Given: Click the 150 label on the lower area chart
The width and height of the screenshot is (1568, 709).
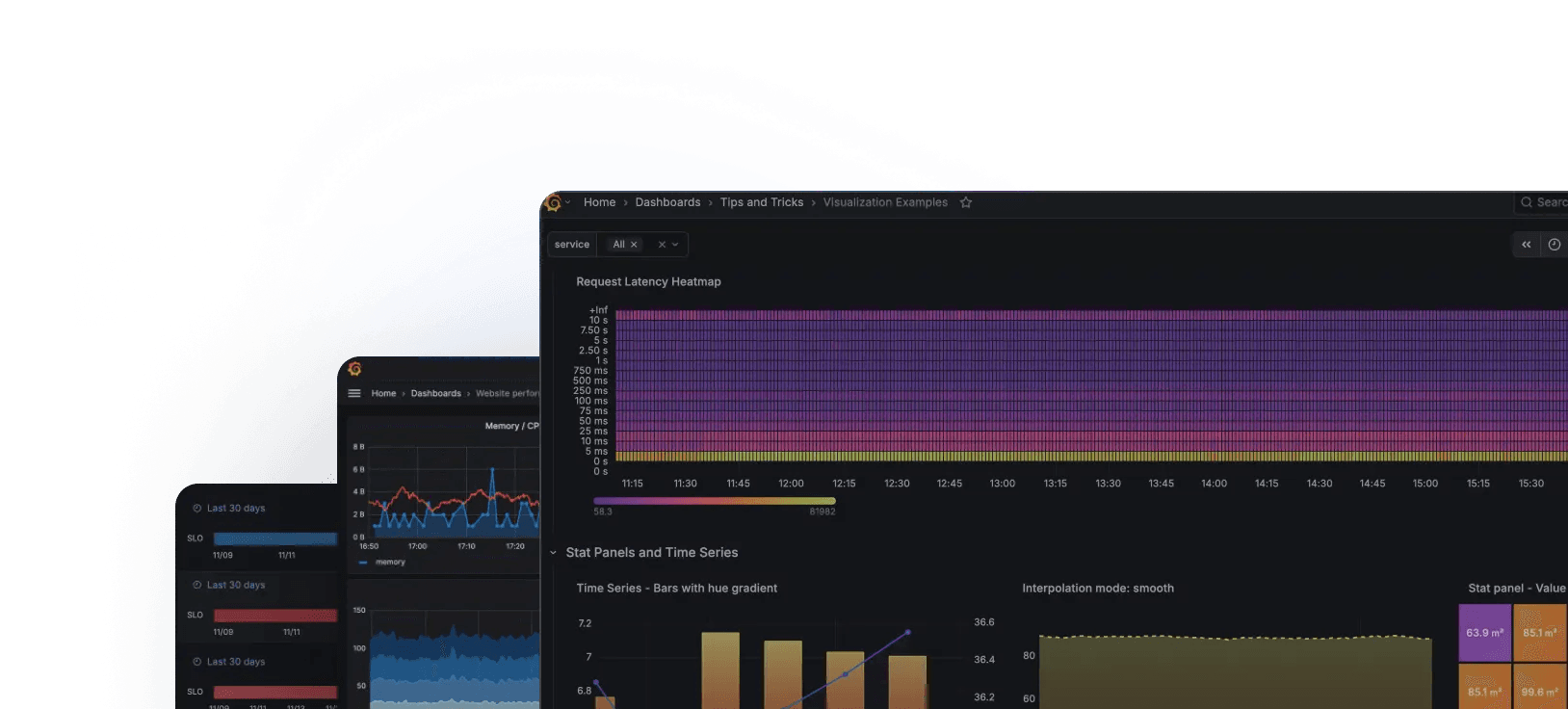Looking at the screenshot, I should [359, 610].
